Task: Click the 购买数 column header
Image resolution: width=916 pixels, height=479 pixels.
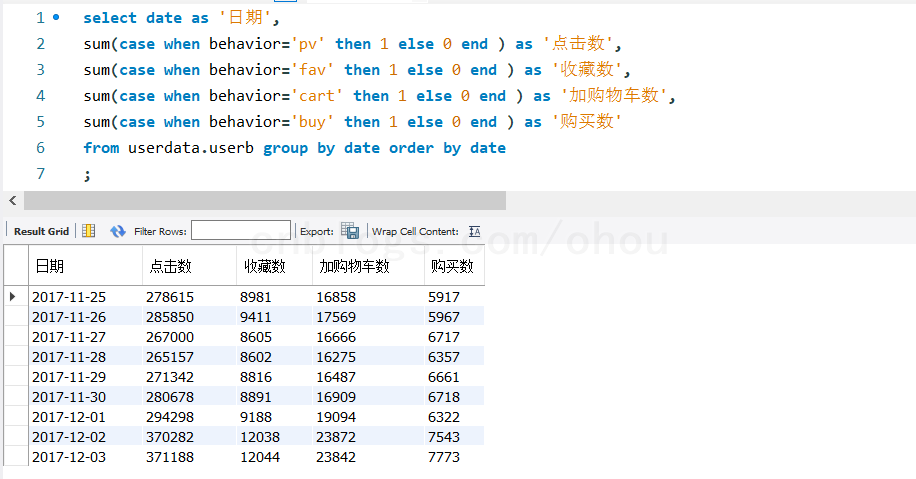Action: (452, 266)
